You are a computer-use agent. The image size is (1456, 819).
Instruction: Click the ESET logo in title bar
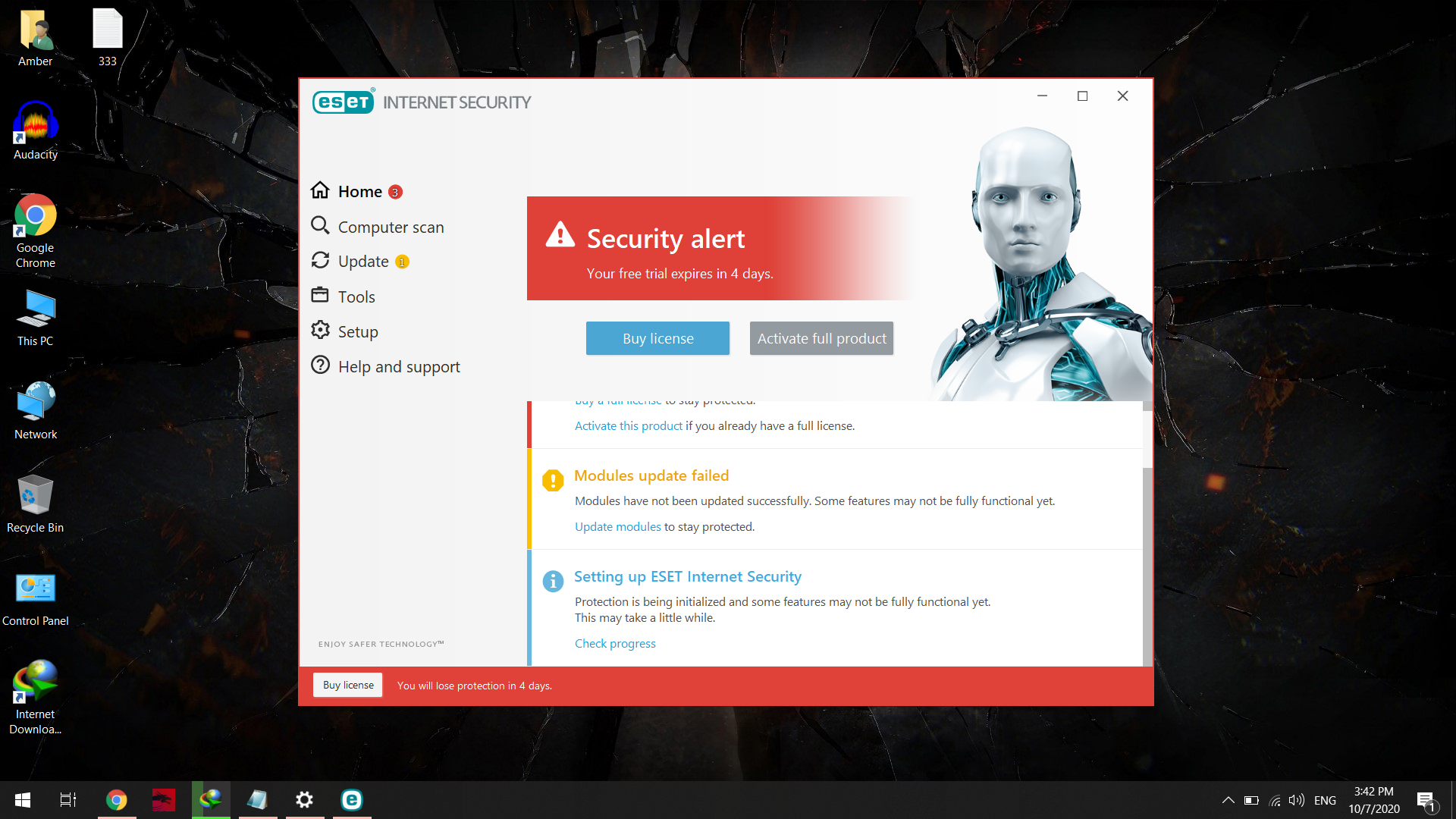click(344, 102)
